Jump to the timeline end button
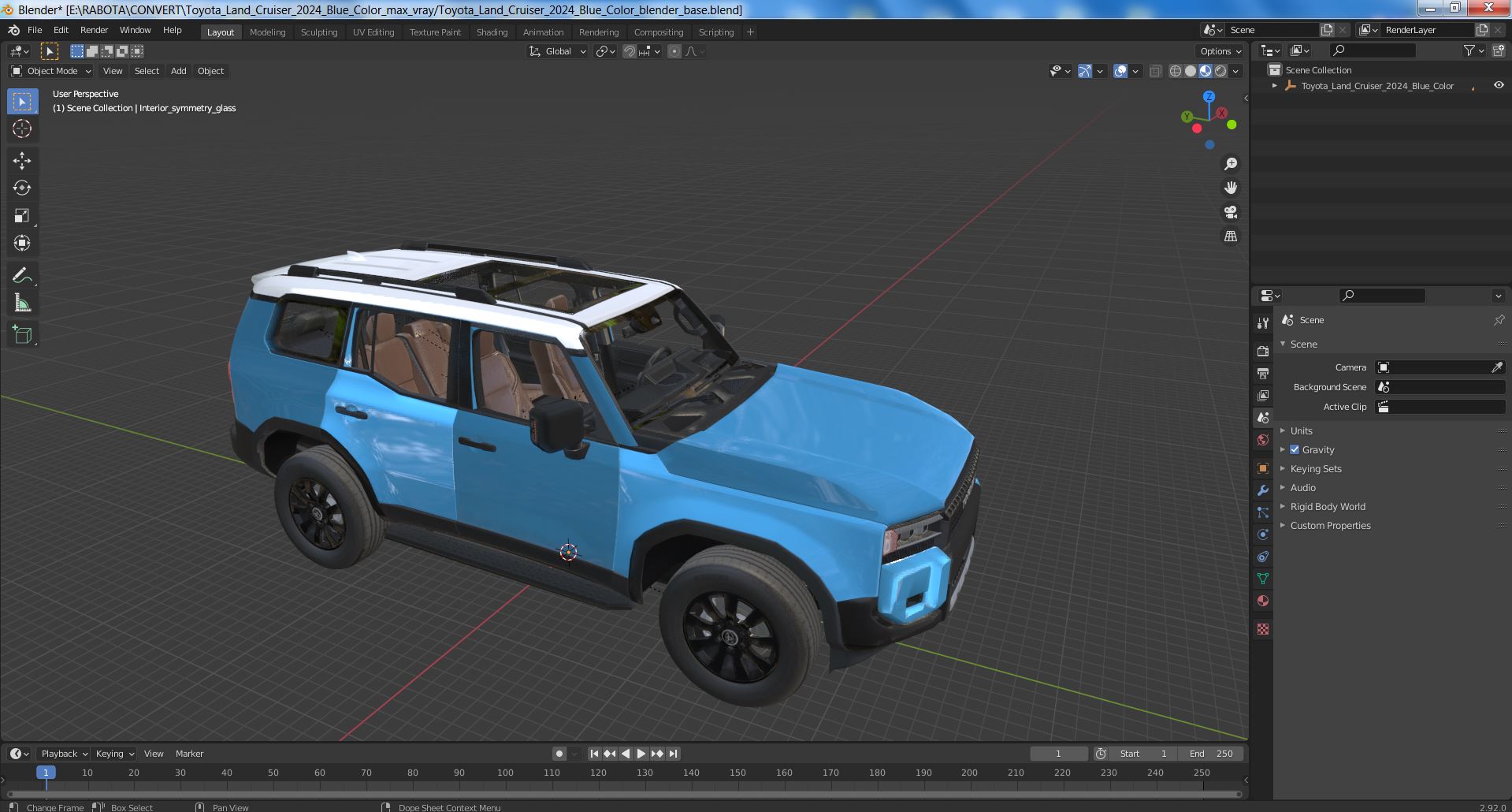This screenshot has height=812, width=1512. (x=673, y=754)
